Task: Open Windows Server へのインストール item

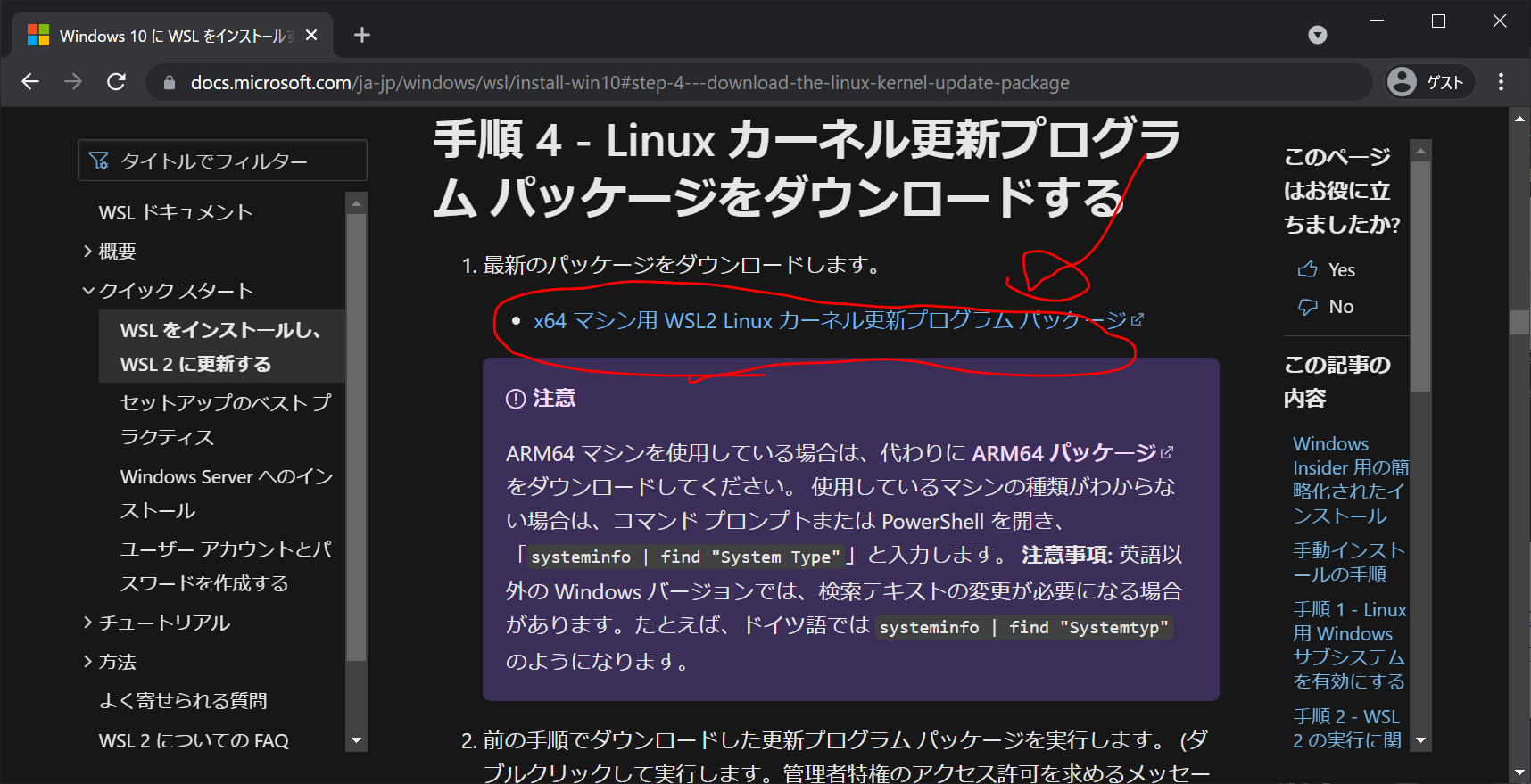Action: tap(227, 493)
